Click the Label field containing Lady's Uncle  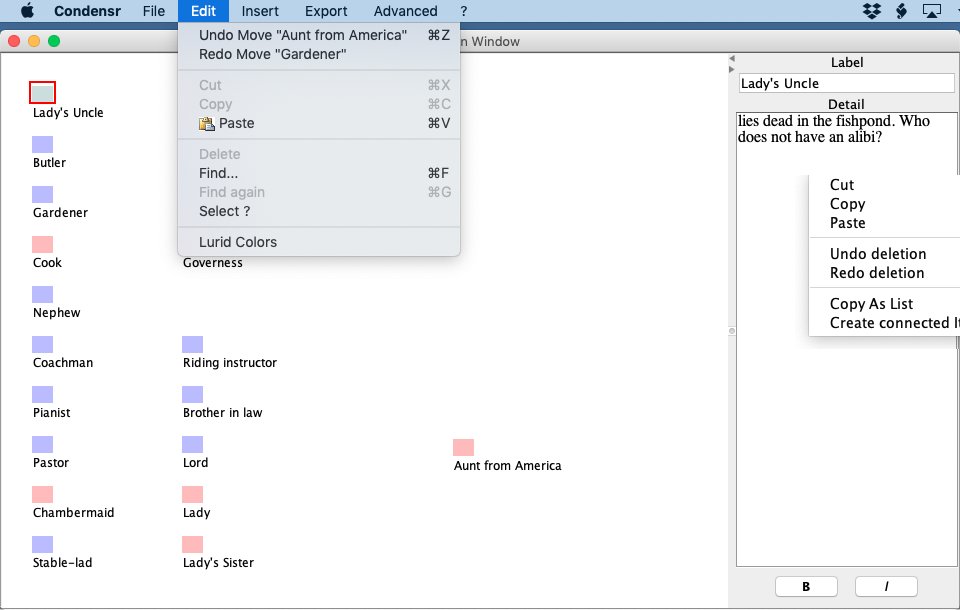[846, 83]
